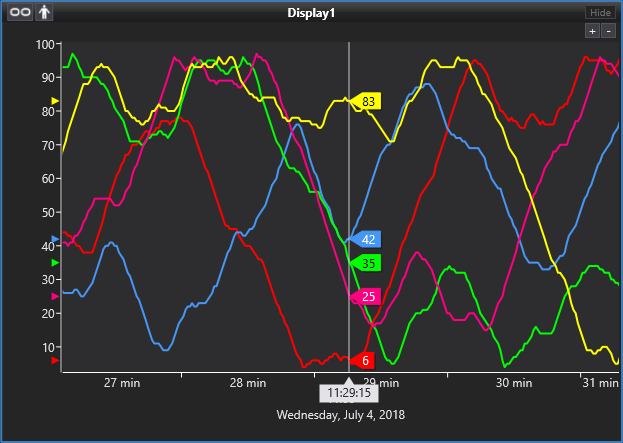Screen dimensions: 623x443
Task: Click the 11:29:15 cursor time label
Action: 349,393
